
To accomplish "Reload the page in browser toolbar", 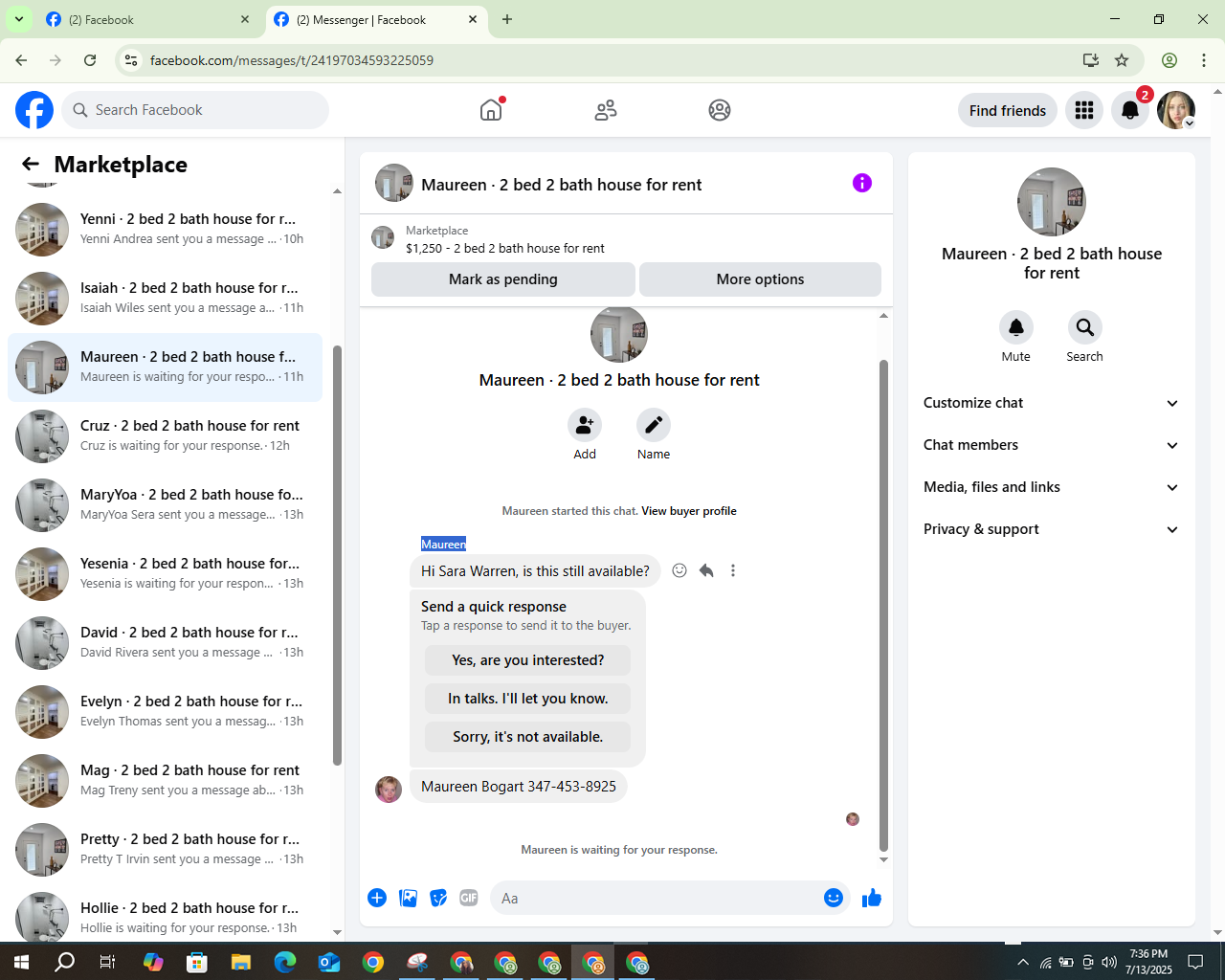I will 90,60.
